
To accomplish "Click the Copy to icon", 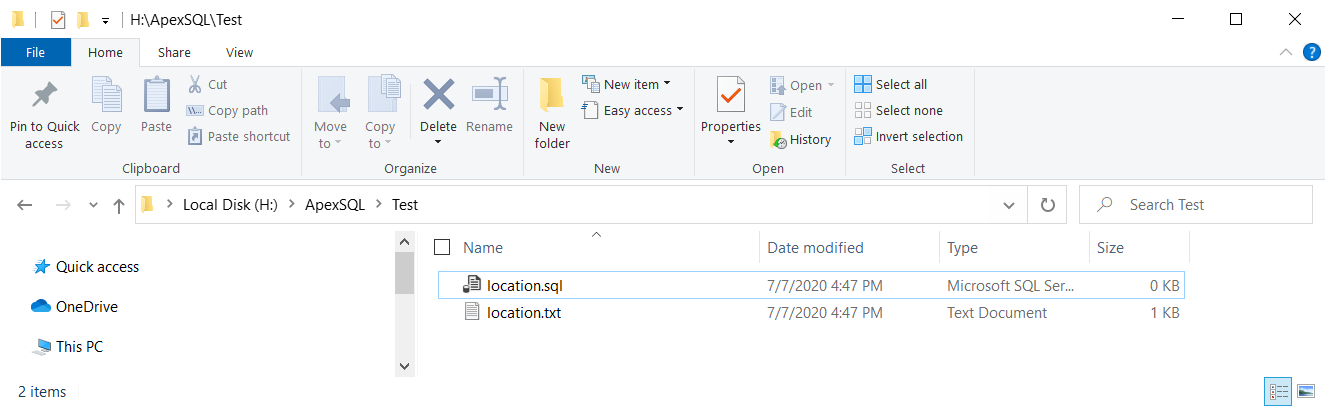I will 381,113.
